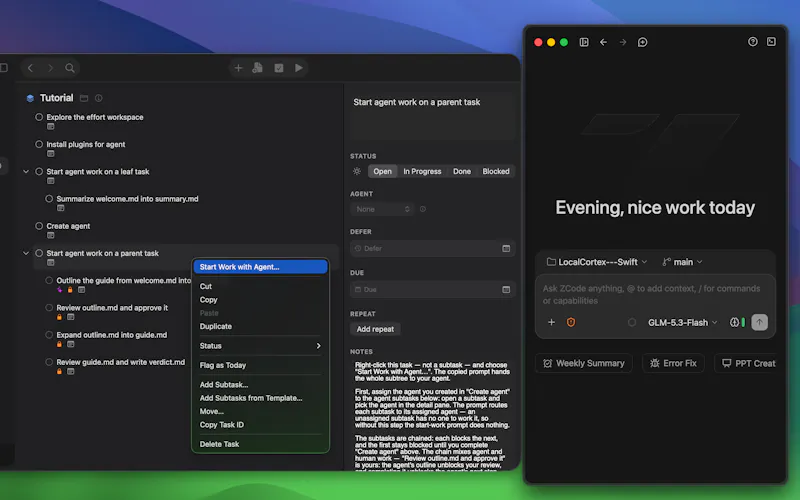This screenshot has width=800, height=500.
Task: Set status to Done
Action: [462, 171]
